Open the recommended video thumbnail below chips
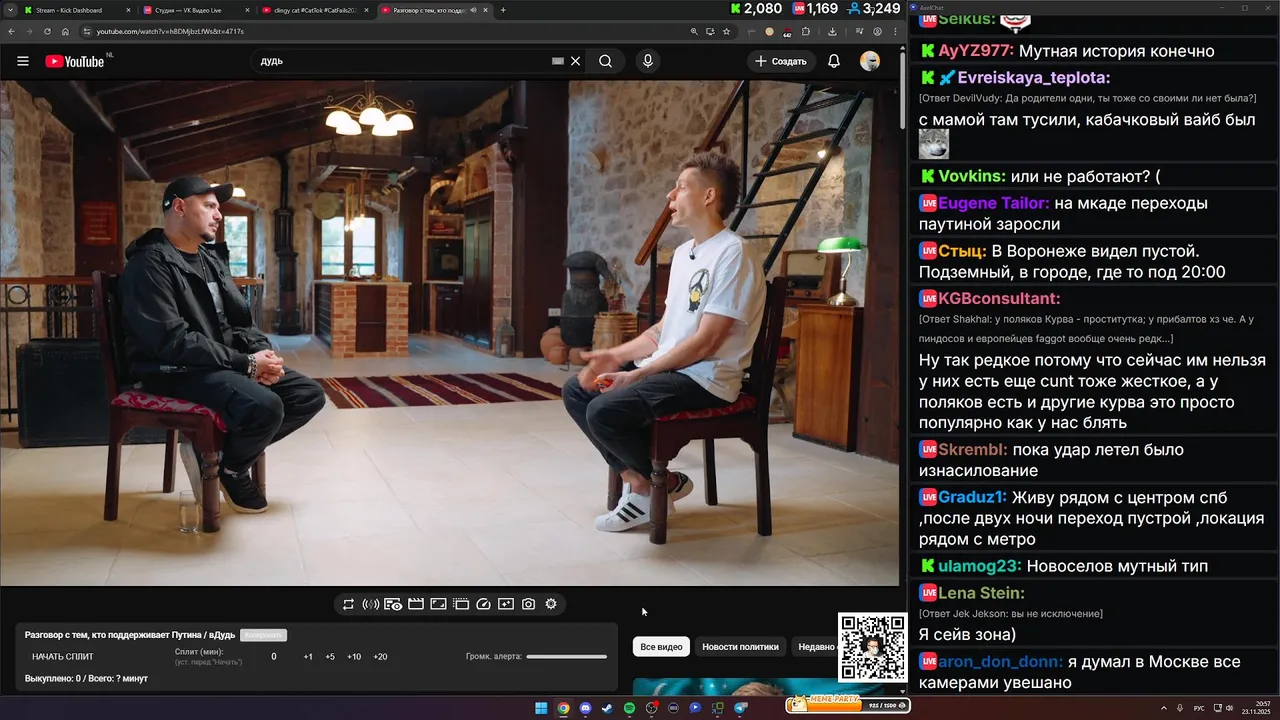Image resolution: width=1280 pixels, height=720 pixels. (x=758, y=685)
